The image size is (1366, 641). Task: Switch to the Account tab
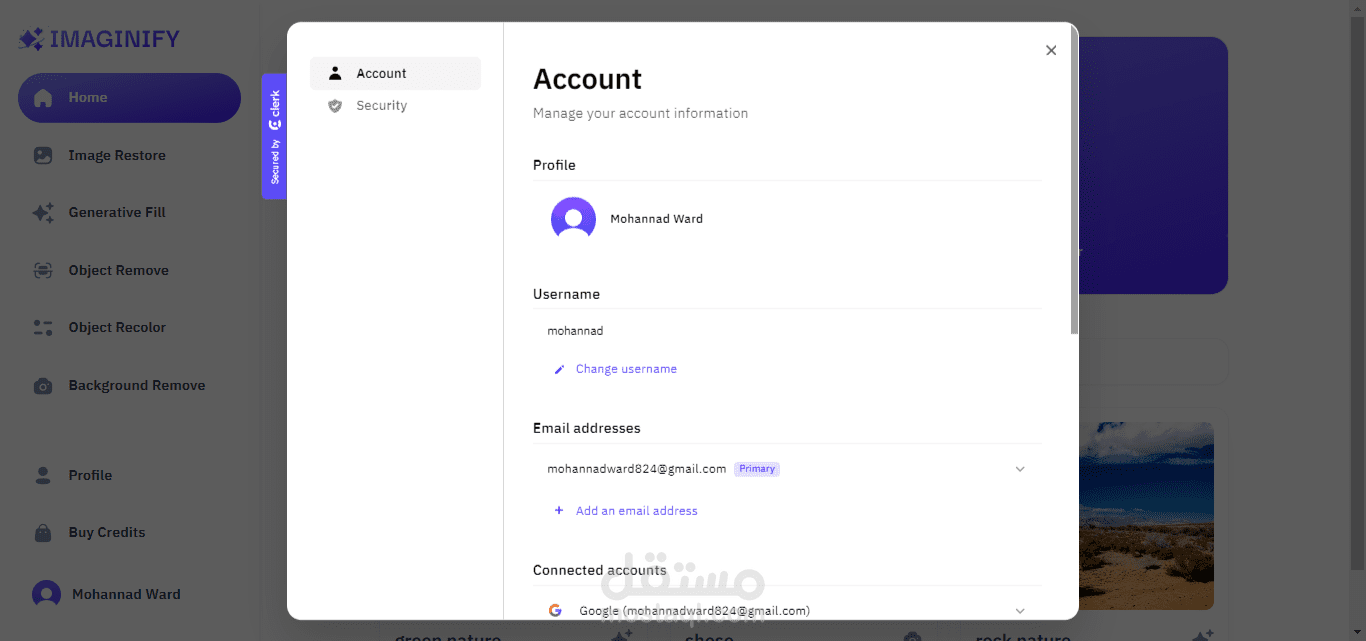coord(395,73)
